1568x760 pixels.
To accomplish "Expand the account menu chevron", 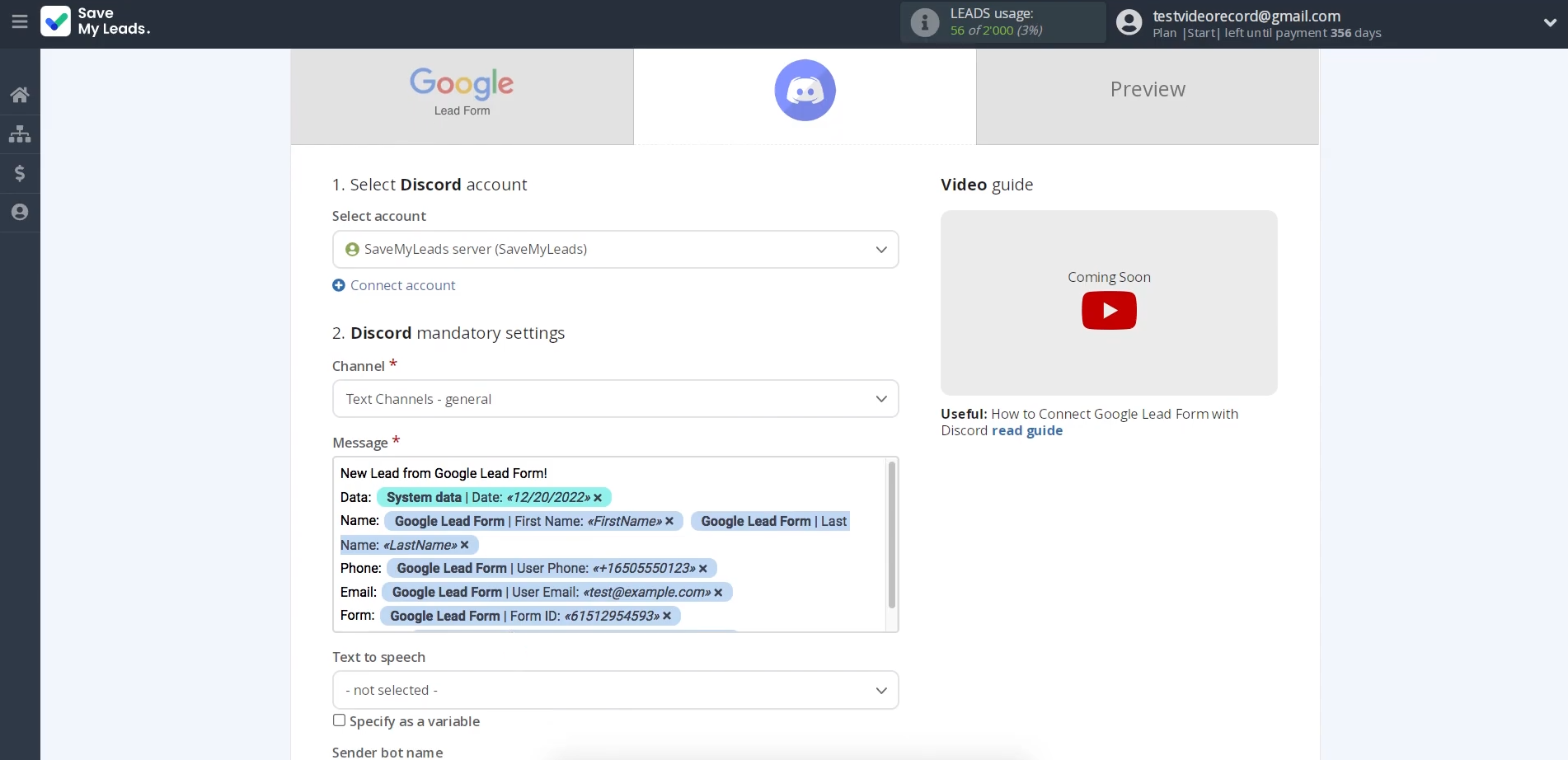I will pyautogui.click(x=1550, y=23).
